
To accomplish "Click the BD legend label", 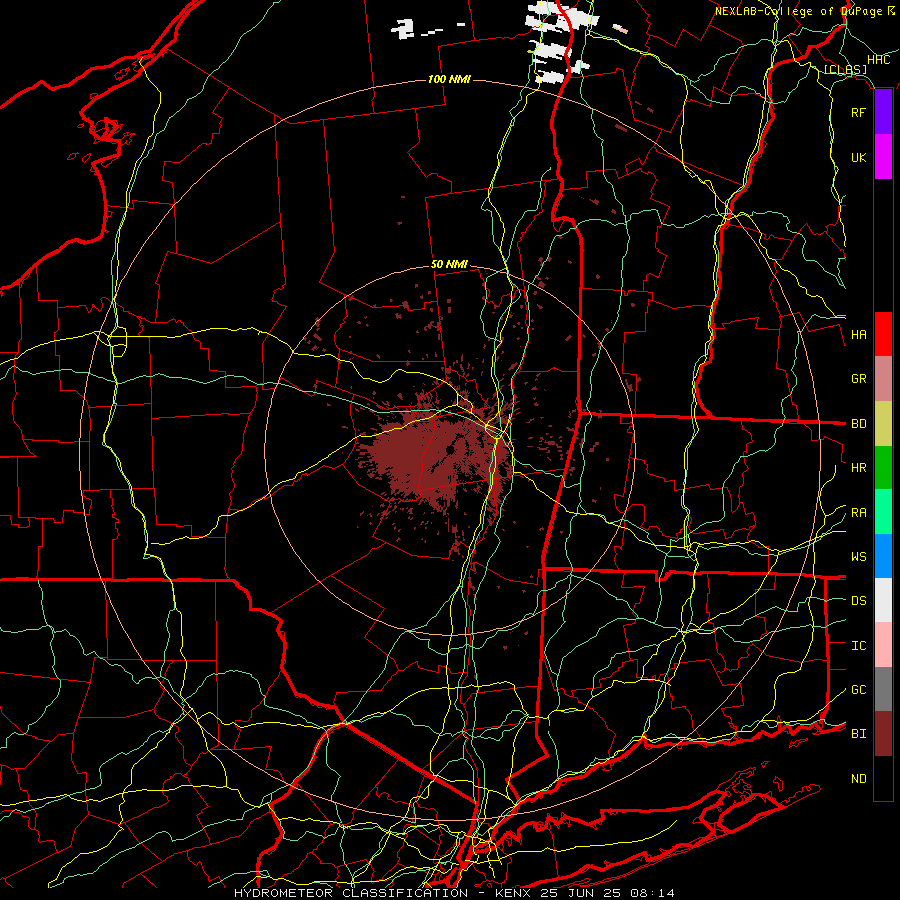I will (859, 423).
